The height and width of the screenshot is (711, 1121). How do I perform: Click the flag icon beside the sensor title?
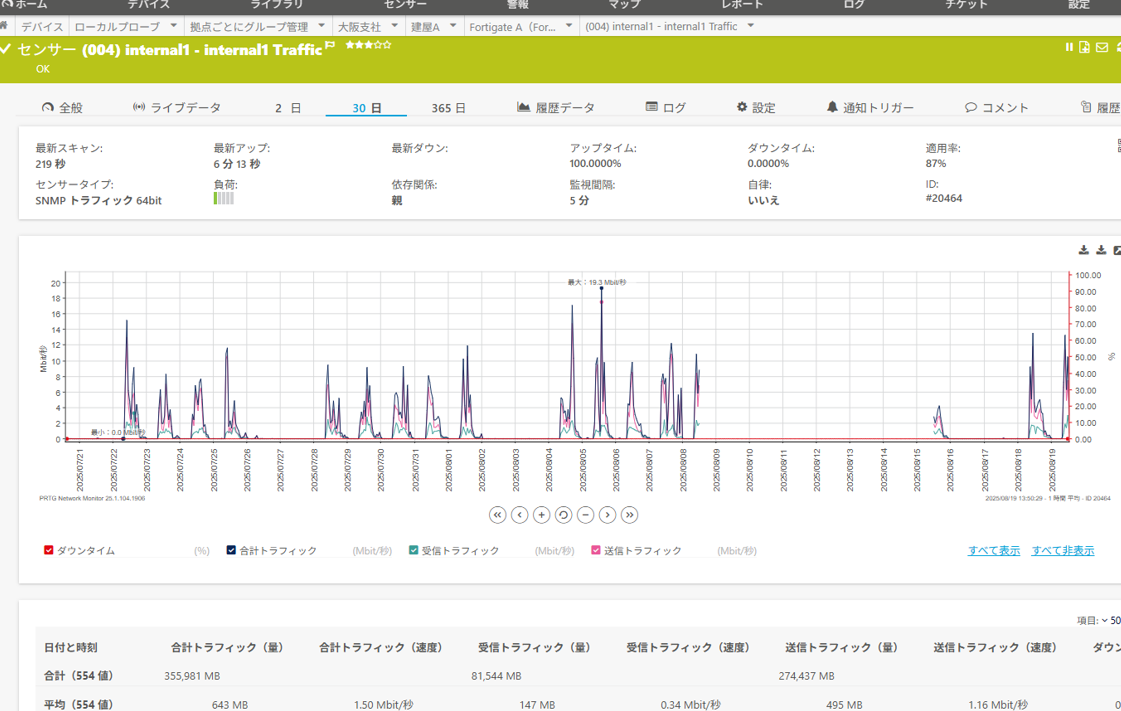330,45
